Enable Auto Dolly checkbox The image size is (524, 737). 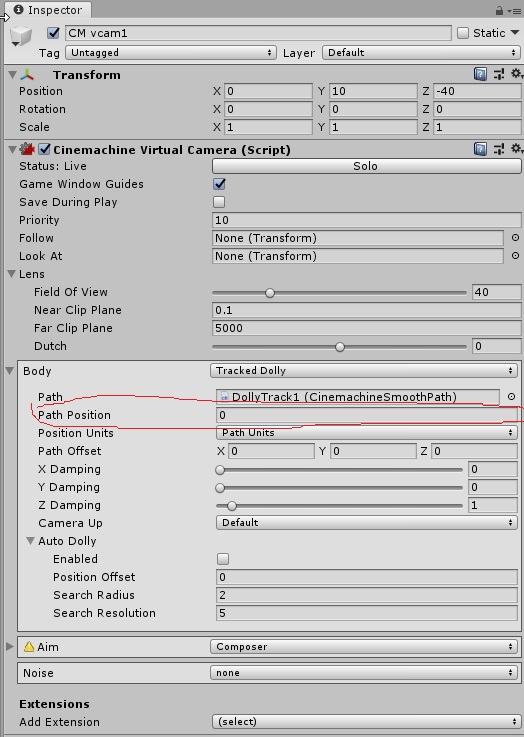223,559
